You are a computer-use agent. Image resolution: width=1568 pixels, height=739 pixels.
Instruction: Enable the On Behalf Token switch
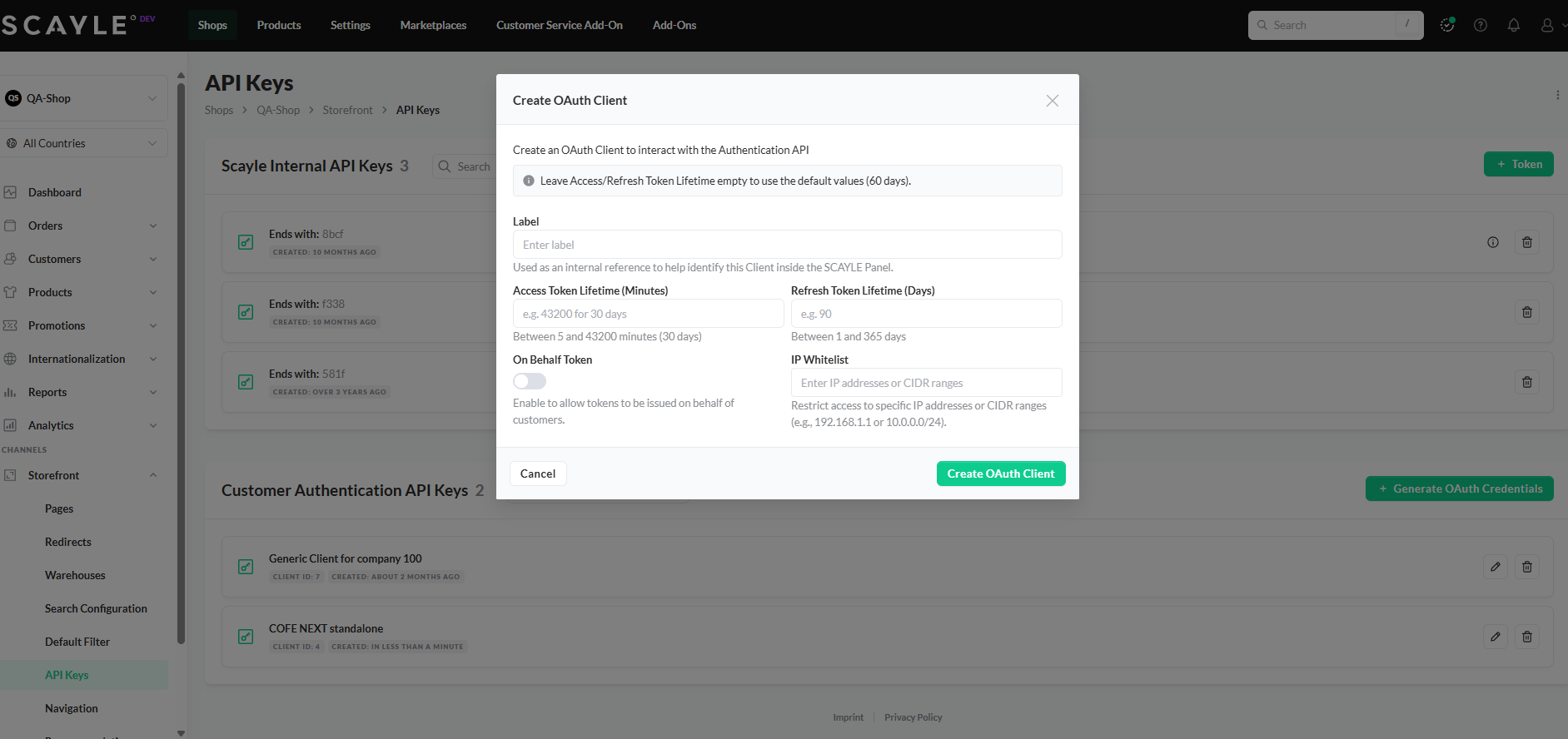530,381
